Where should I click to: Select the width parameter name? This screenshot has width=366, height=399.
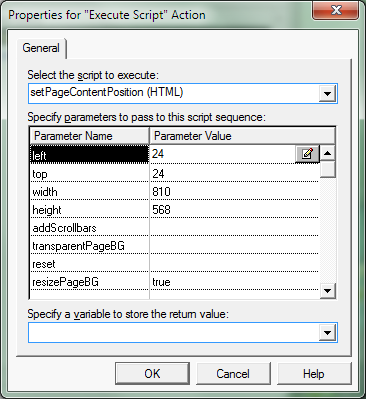[89, 192]
